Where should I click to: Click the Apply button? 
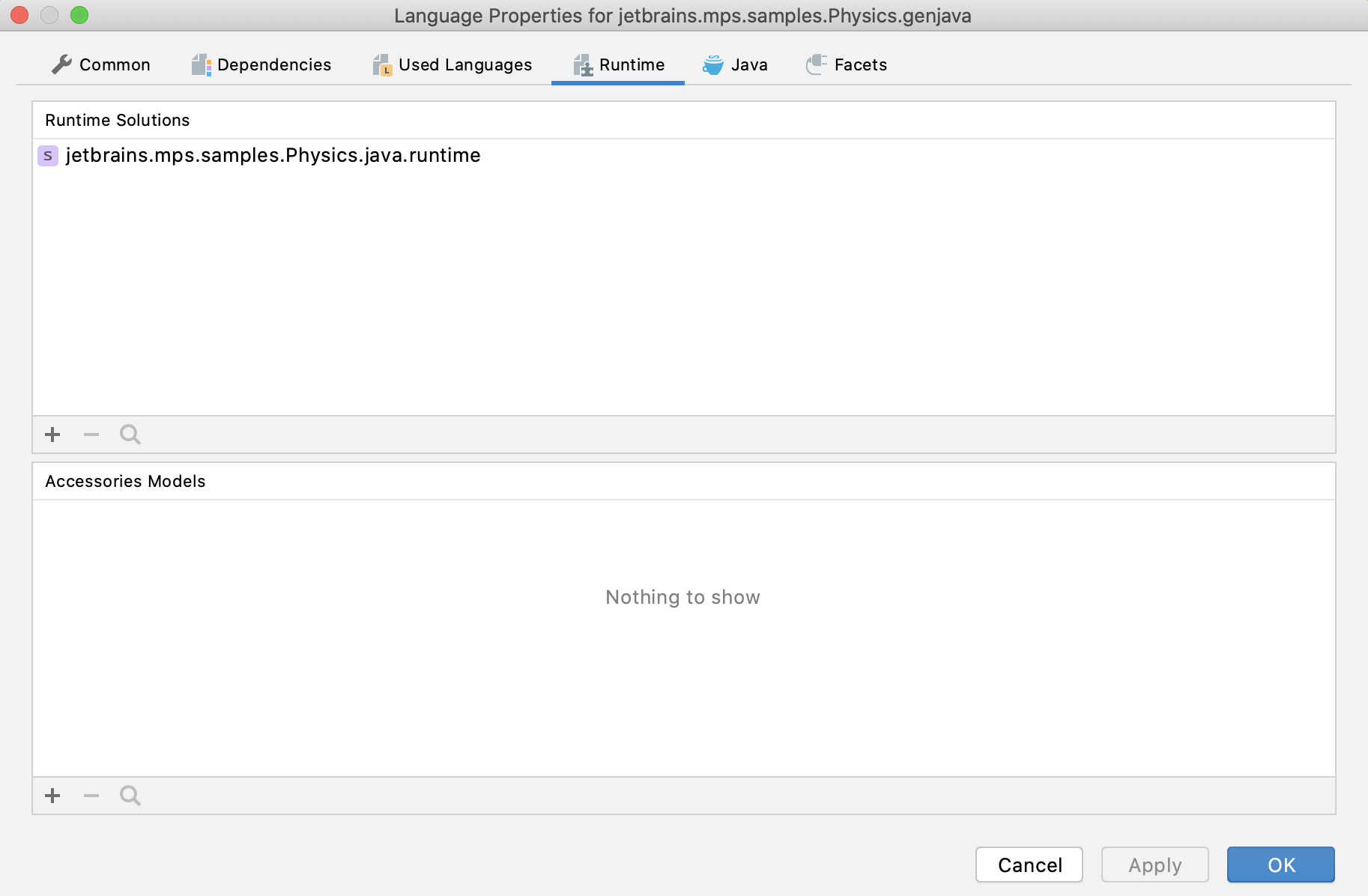point(1154,865)
